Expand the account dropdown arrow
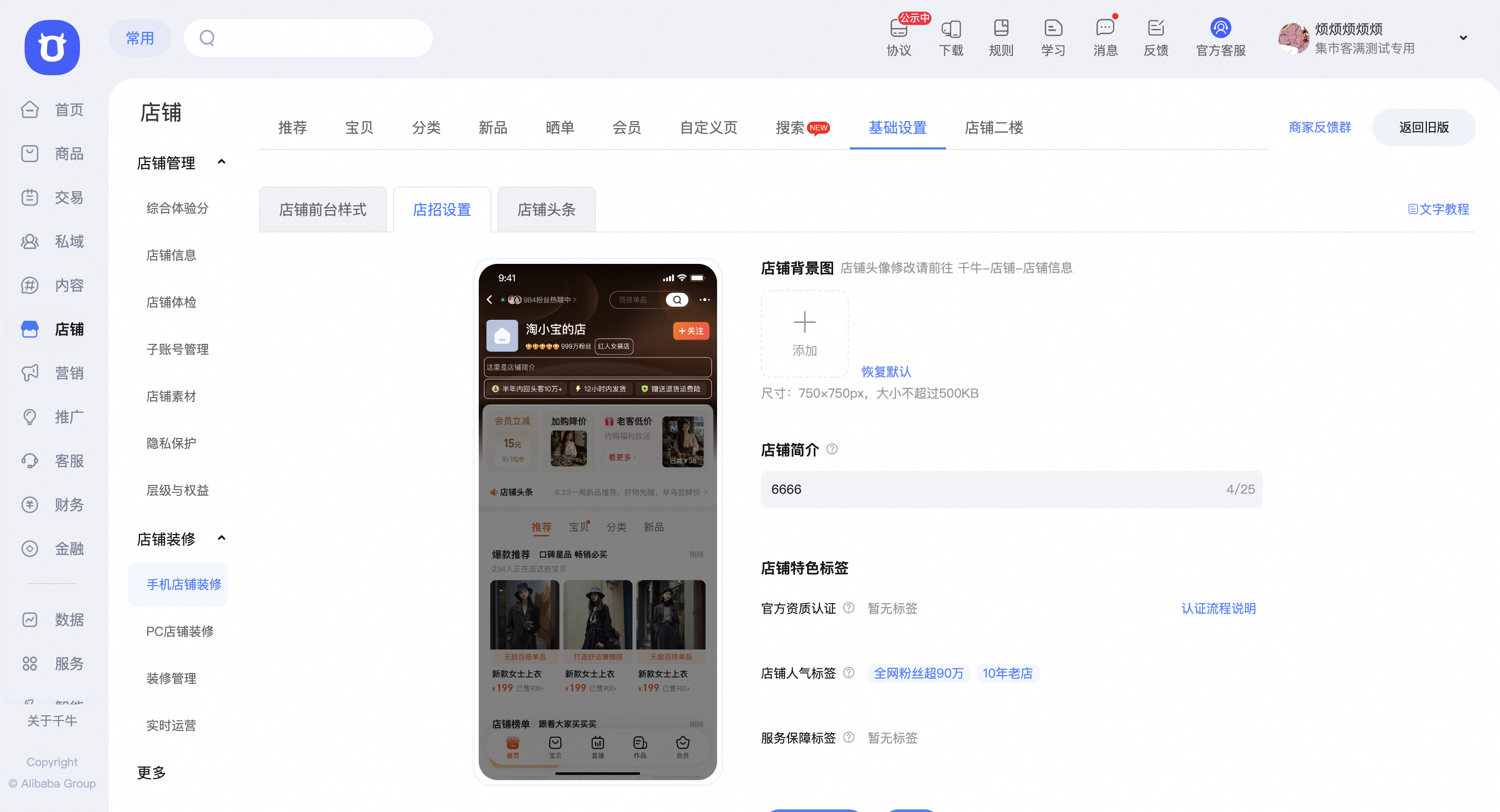The width and height of the screenshot is (1500, 812). 1463,38
